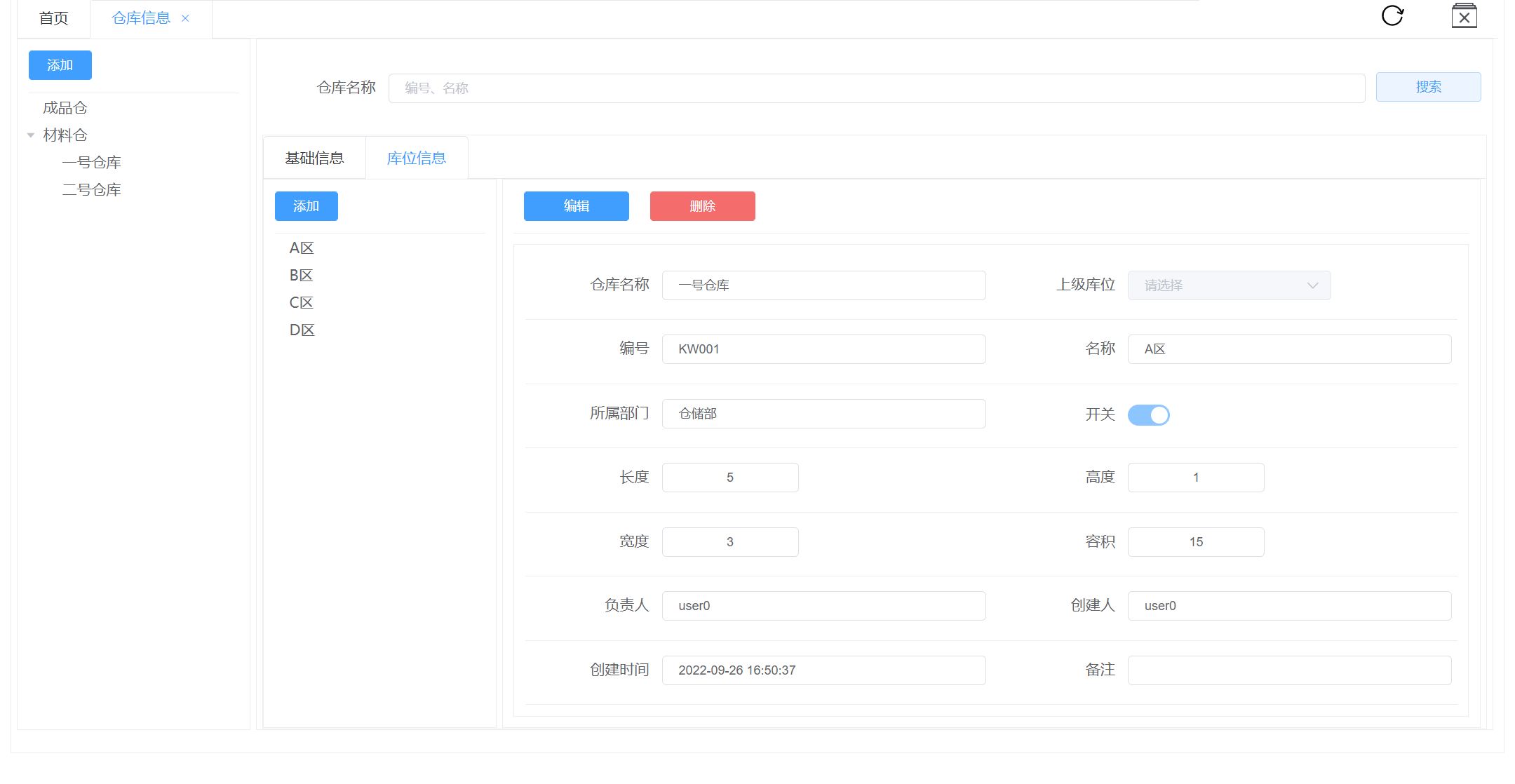This screenshot has height=784, width=1515.
Task: Click the 搜索 button
Action: point(1428,87)
